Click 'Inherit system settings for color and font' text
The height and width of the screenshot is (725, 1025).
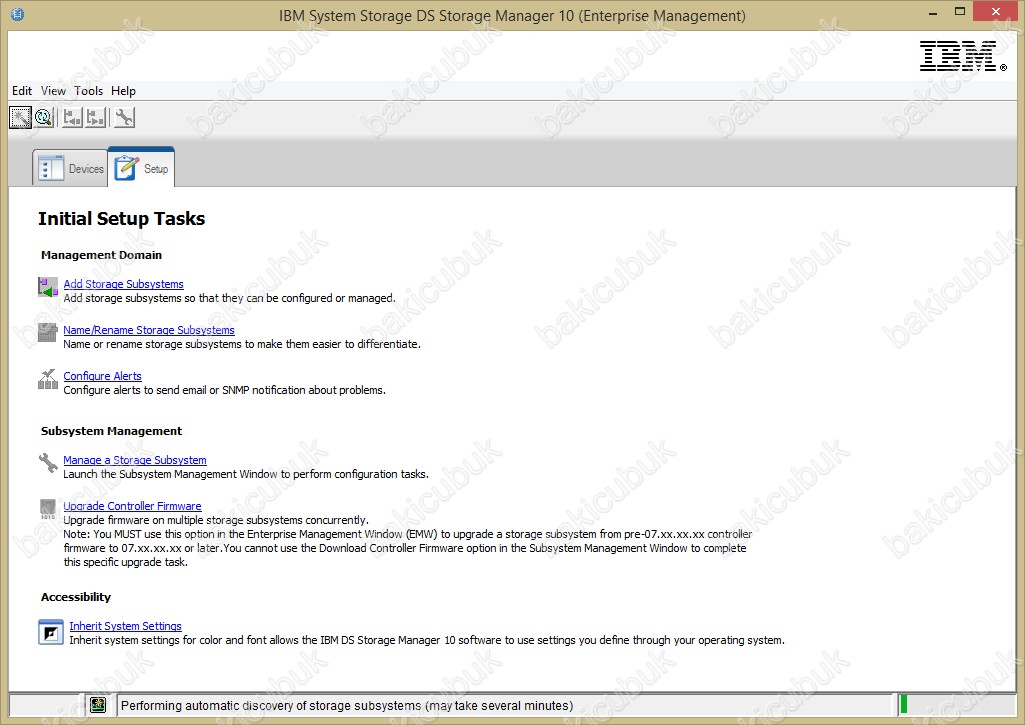tap(427, 640)
